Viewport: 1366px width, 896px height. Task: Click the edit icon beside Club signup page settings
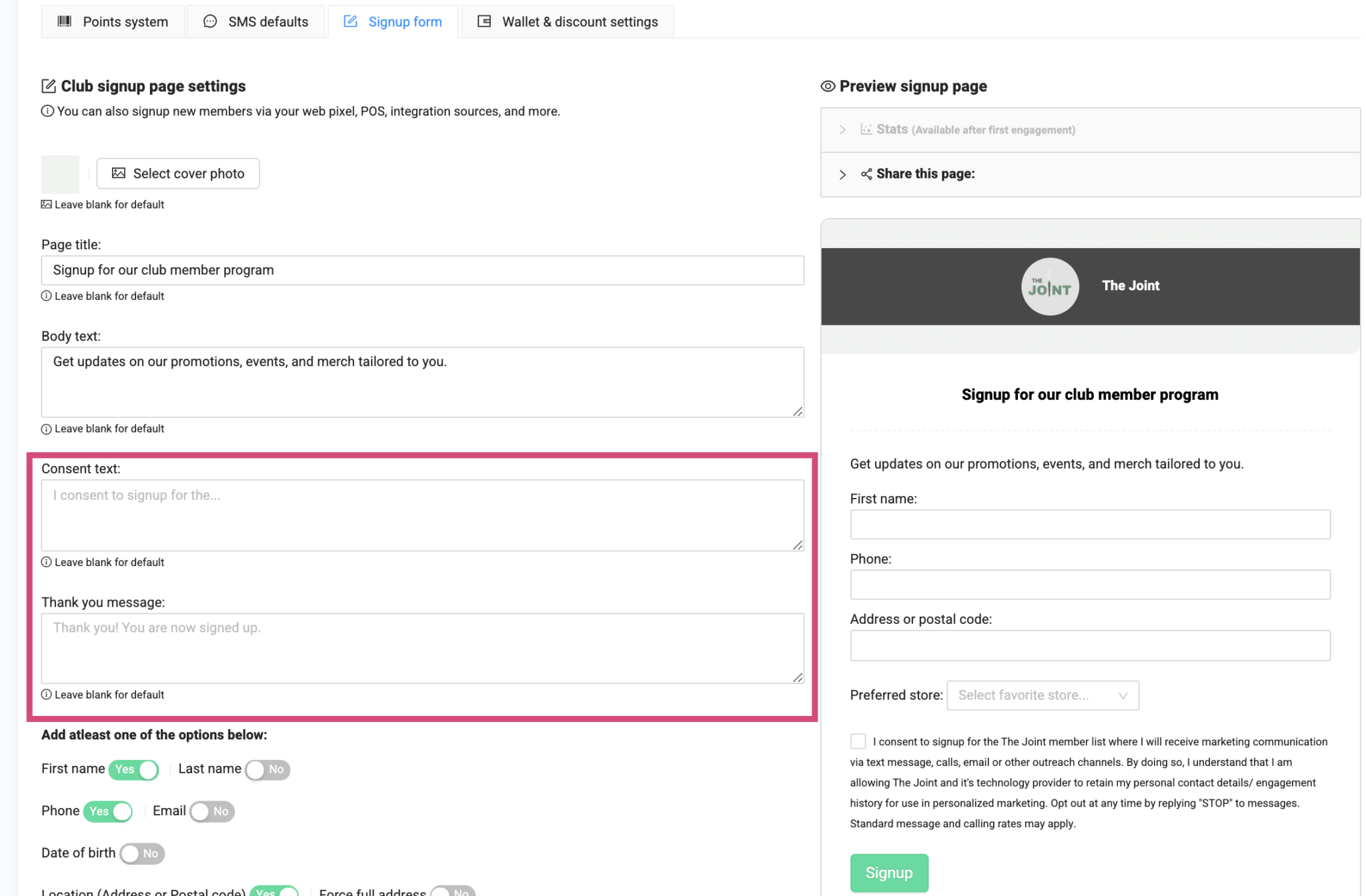point(48,85)
